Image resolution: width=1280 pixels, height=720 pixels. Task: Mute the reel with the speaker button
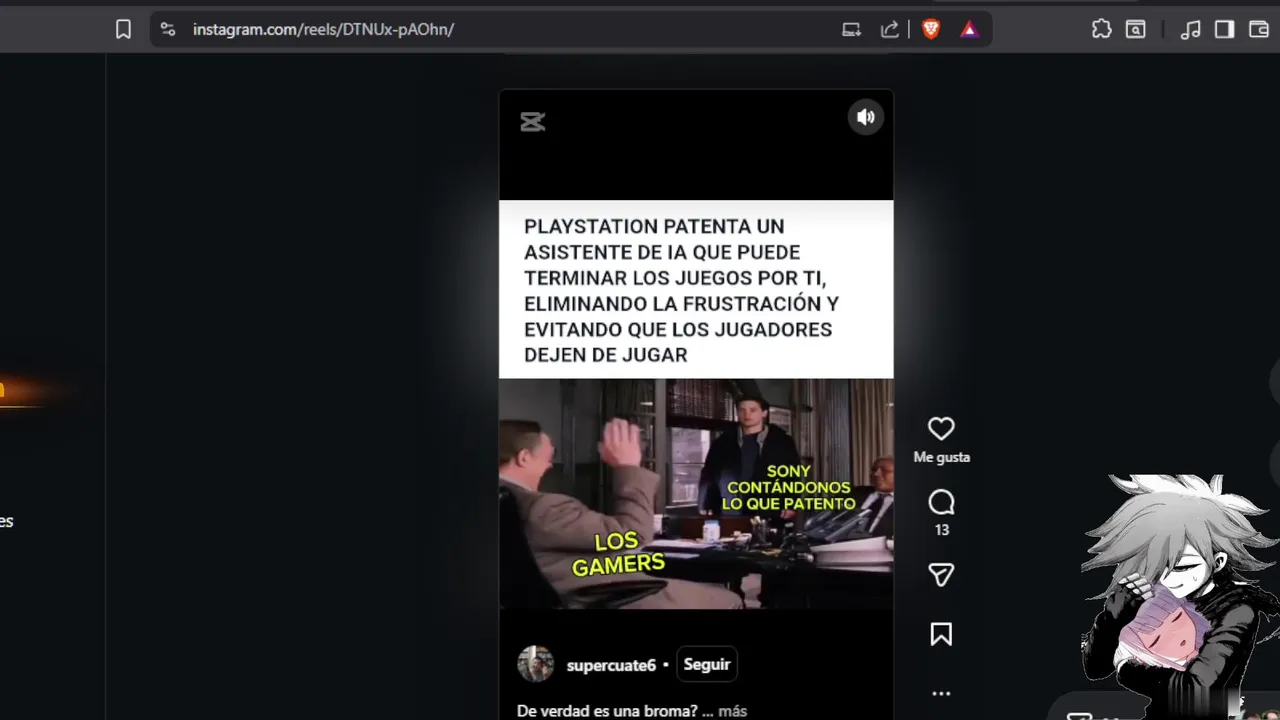[x=866, y=117]
